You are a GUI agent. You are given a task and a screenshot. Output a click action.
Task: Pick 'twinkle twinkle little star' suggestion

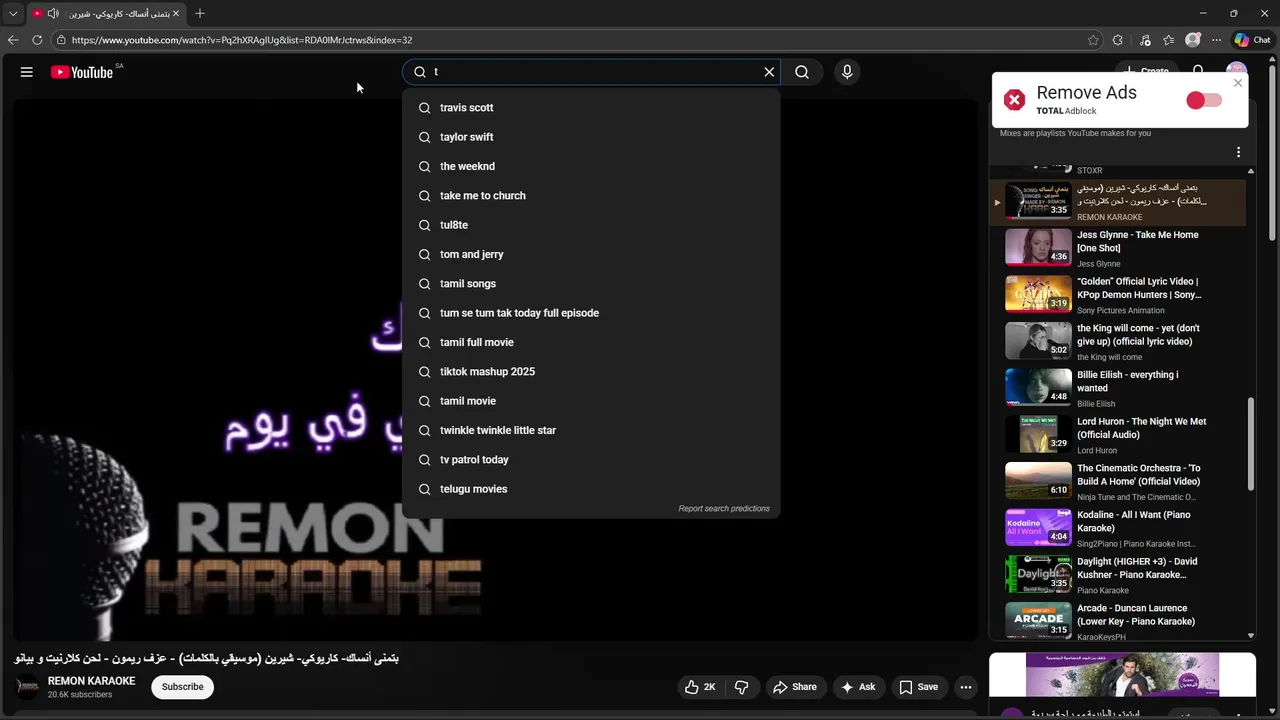click(590, 430)
